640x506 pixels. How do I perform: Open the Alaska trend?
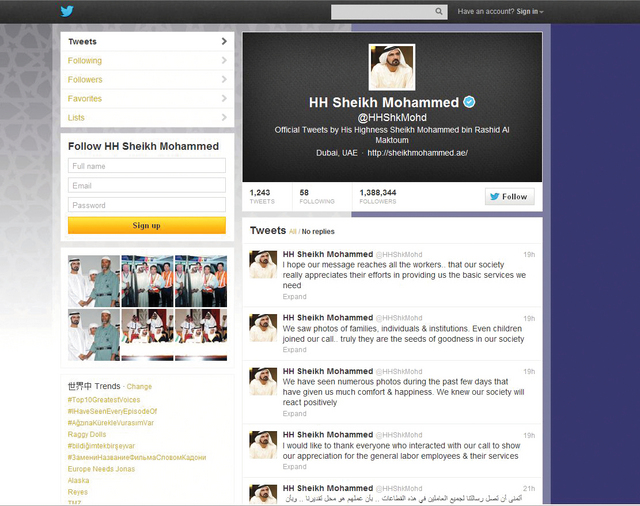click(x=78, y=480)
